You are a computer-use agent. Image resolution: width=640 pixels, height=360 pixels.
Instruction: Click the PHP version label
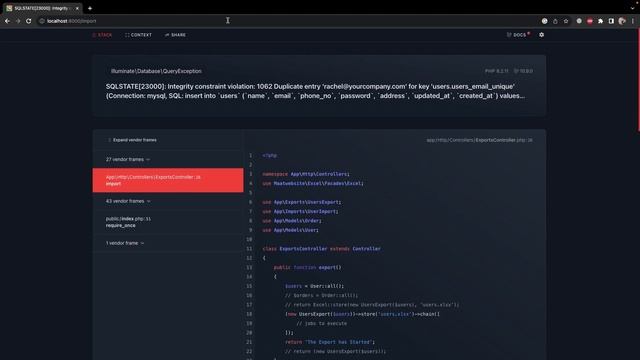point(496,71)
